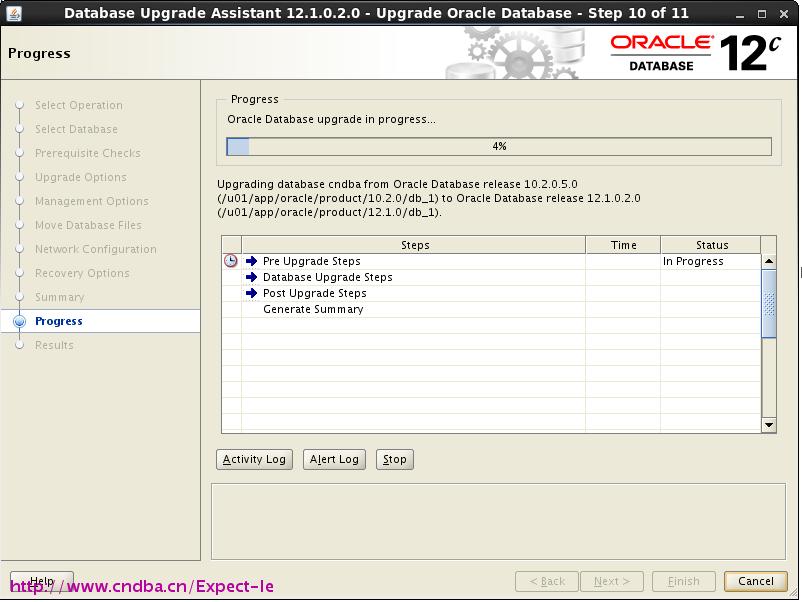Select the Select Operation step in sidebar
802x602 pixels.
pos(79,105)
